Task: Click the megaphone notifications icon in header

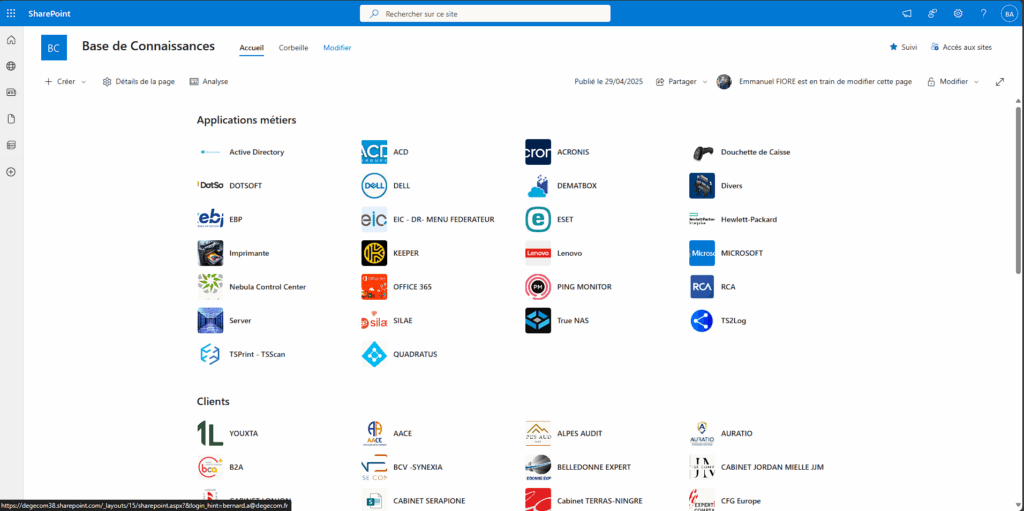Action: click(907, 13)
